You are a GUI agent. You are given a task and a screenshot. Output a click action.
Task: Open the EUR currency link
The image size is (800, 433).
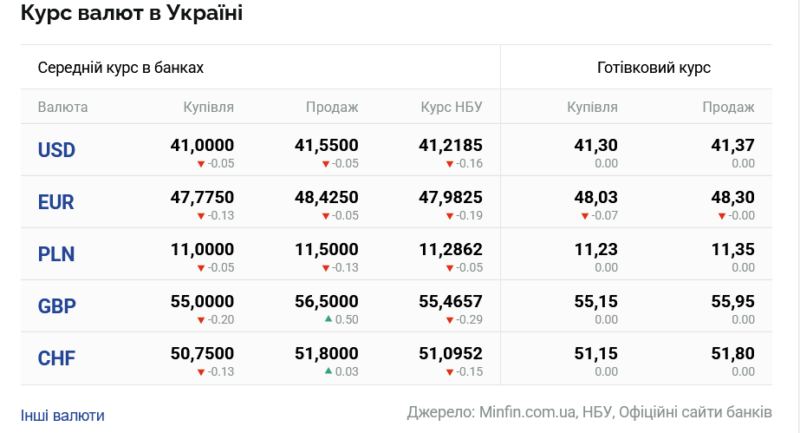(56, 202)
